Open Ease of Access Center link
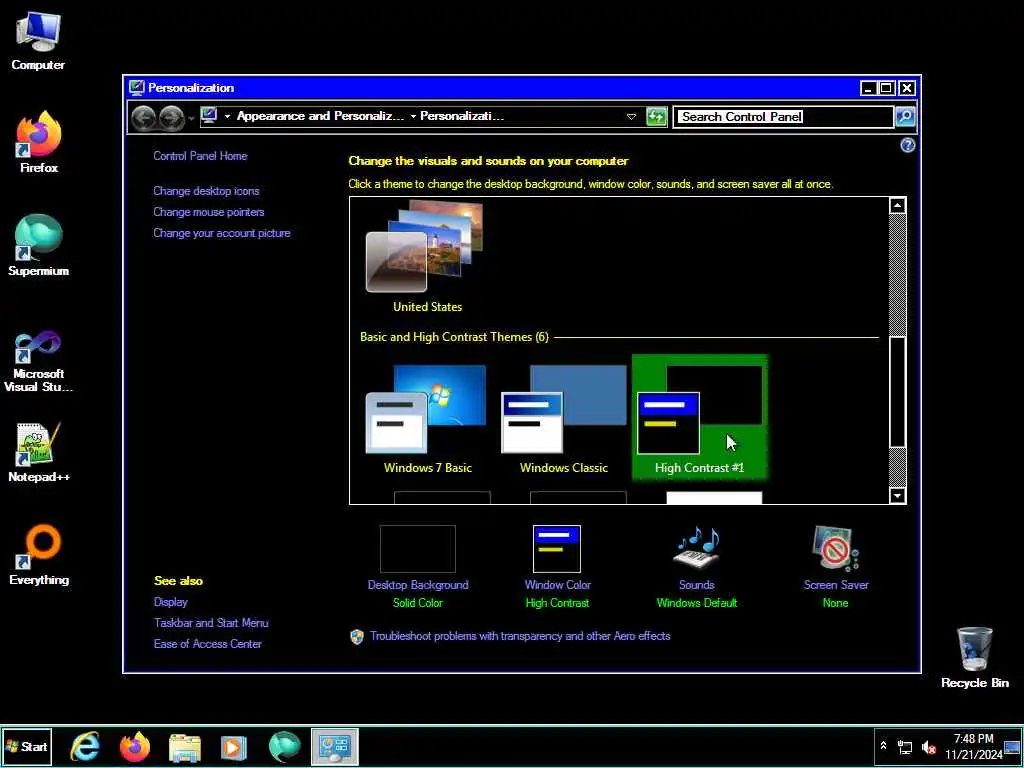1024x768 pixels. click(x=208, y=644)
